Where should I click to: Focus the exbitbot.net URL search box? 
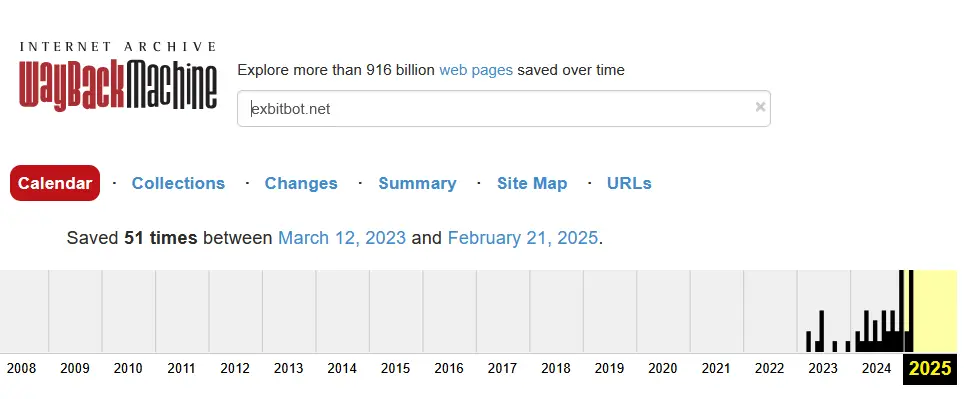[503, 108]
